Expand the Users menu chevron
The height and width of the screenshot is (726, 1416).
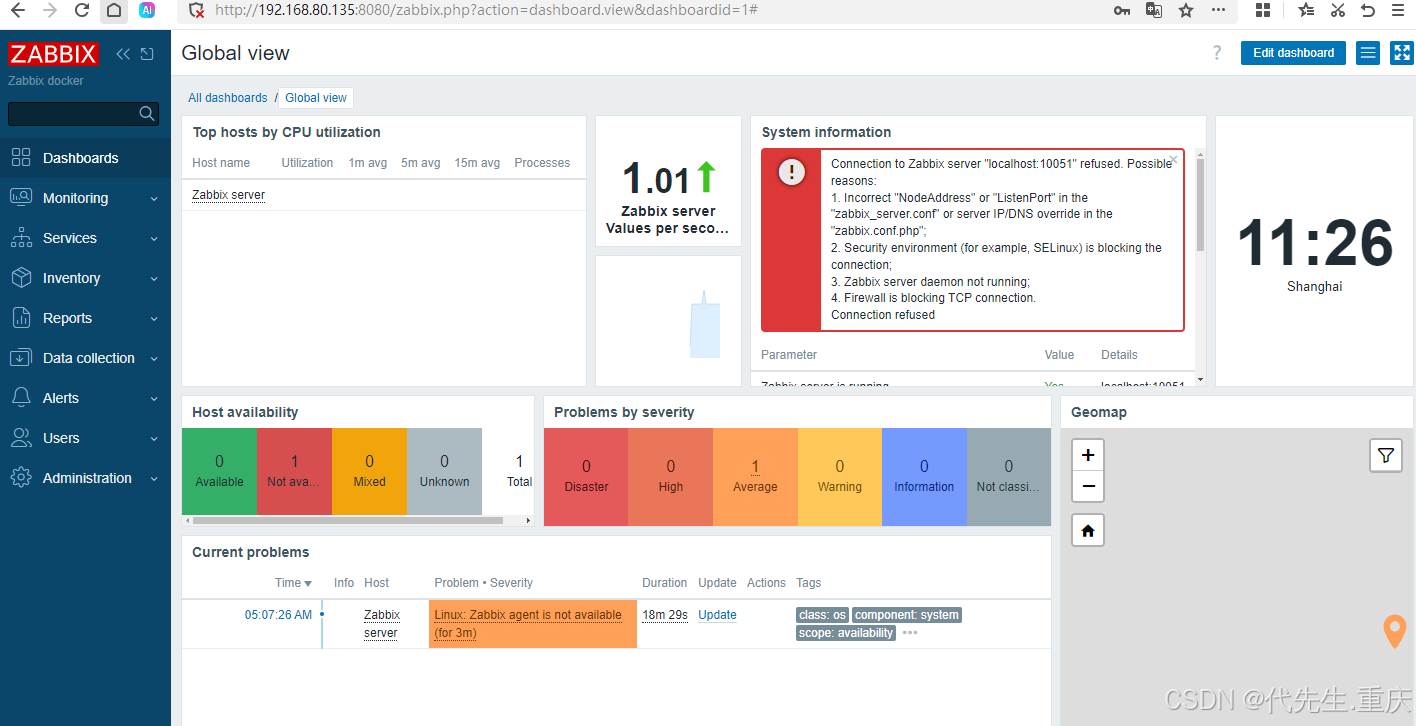(x=156, y=438)
